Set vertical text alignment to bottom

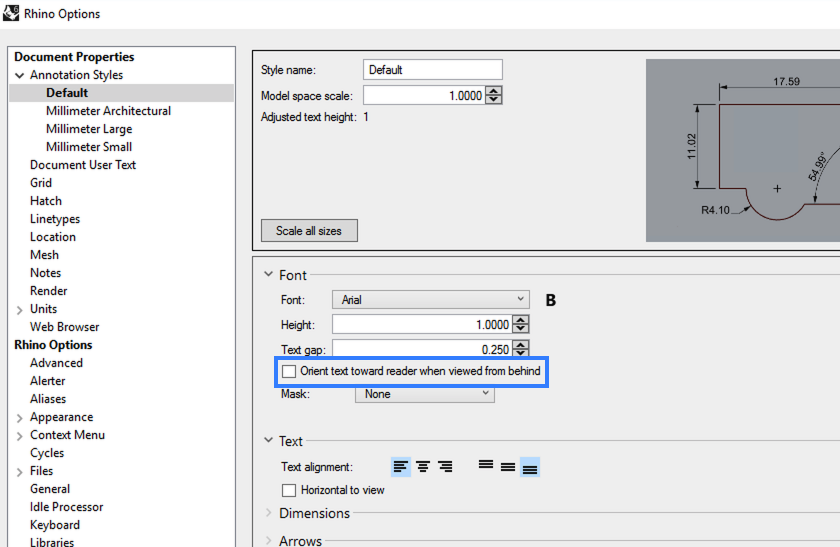(x=530, y=467)
